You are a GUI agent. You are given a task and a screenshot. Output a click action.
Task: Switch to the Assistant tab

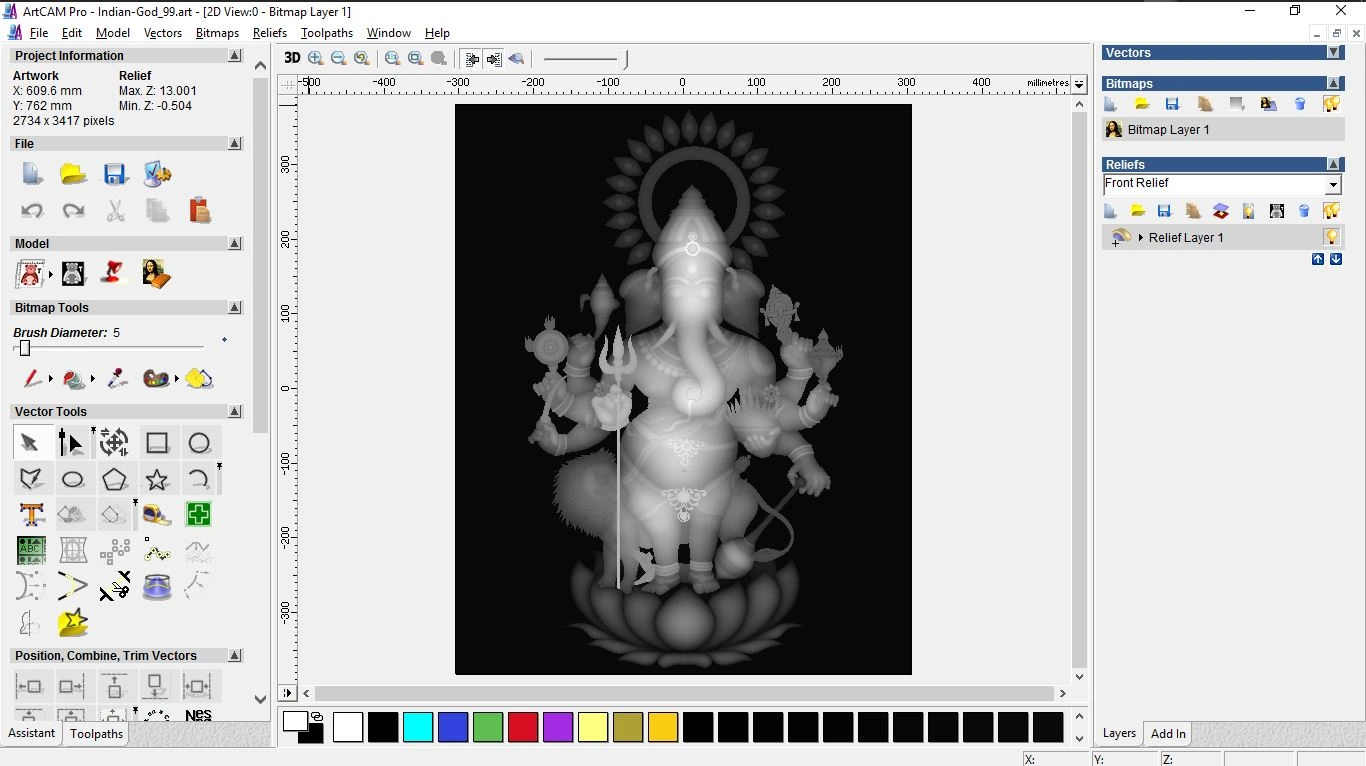click(x=32, y=733)
